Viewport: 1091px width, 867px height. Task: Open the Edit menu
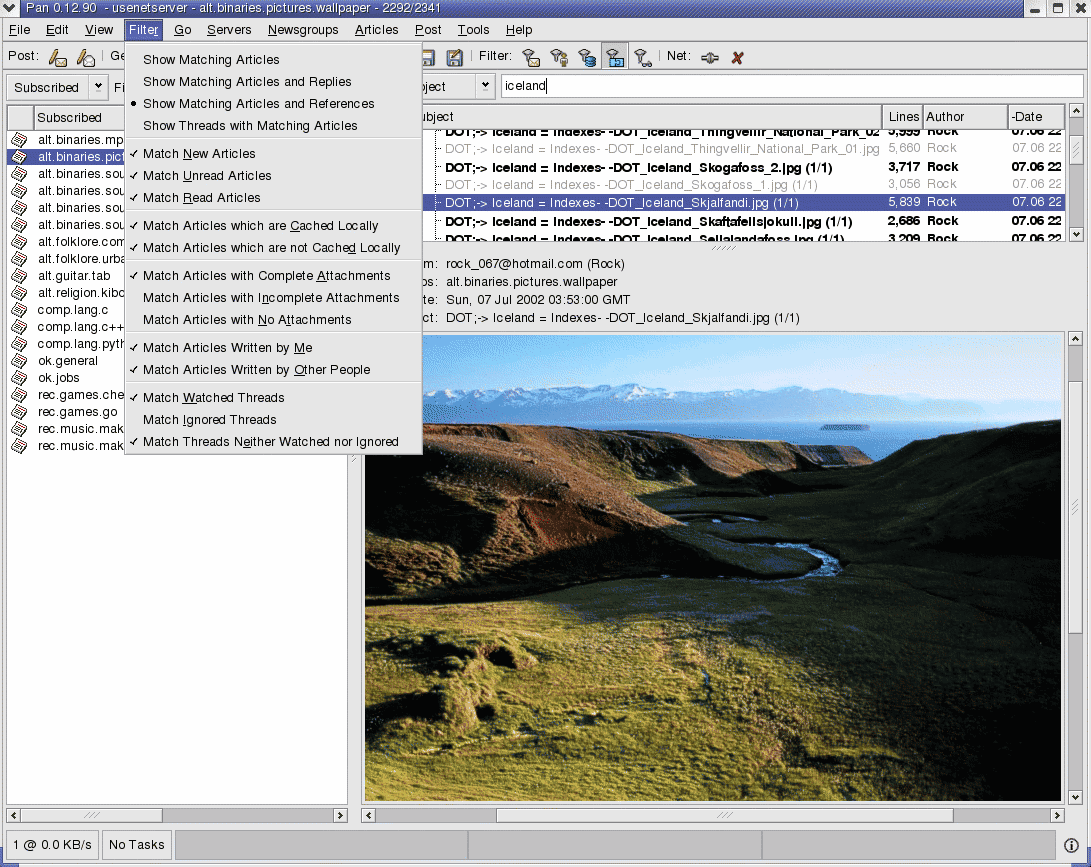pos(57,30)
